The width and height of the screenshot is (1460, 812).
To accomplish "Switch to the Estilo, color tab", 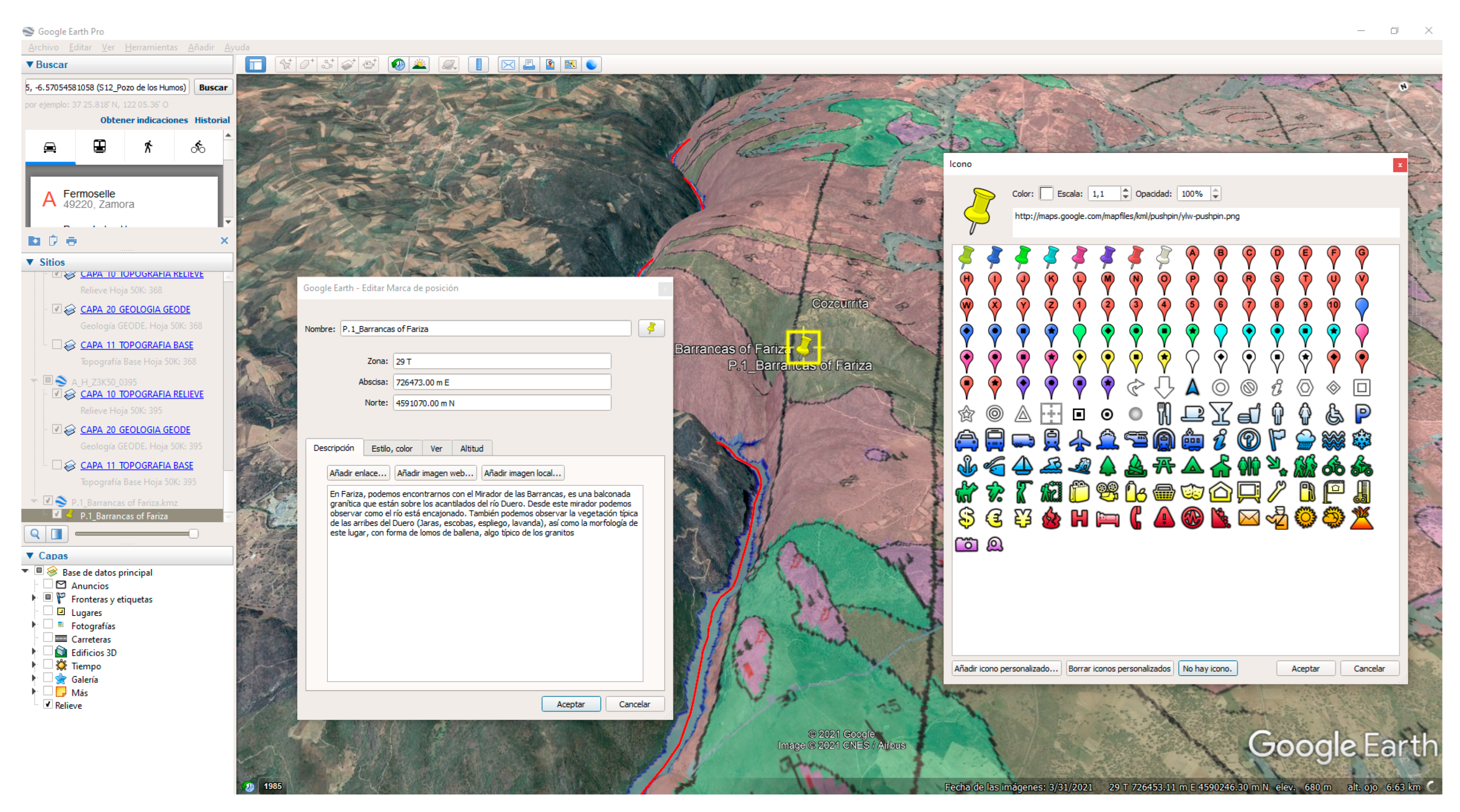I will point(392,448).
